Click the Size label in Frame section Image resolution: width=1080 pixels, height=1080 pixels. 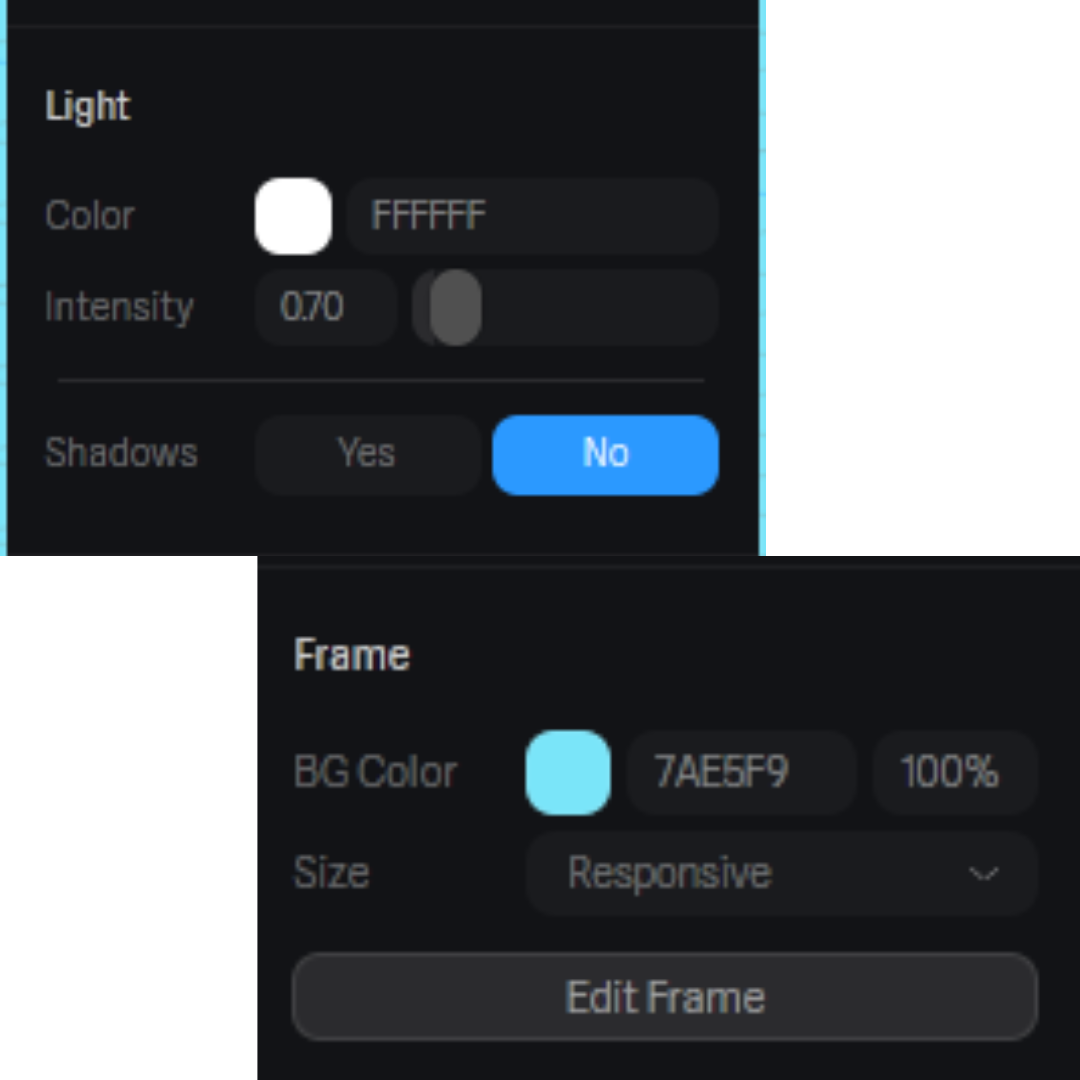coord(331,873)
